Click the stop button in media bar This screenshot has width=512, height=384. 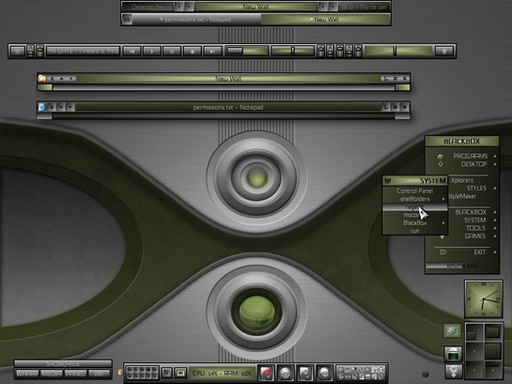[192, 51]
